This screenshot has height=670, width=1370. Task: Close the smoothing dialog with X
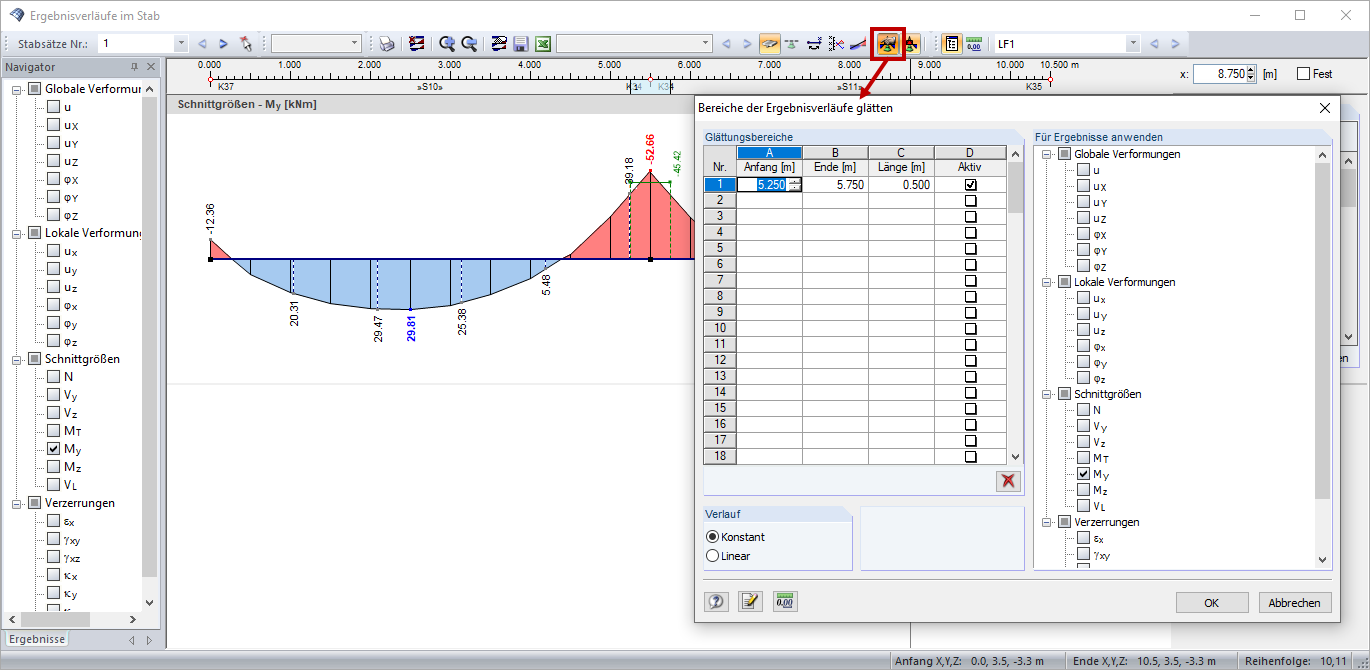pos(1325,108)
